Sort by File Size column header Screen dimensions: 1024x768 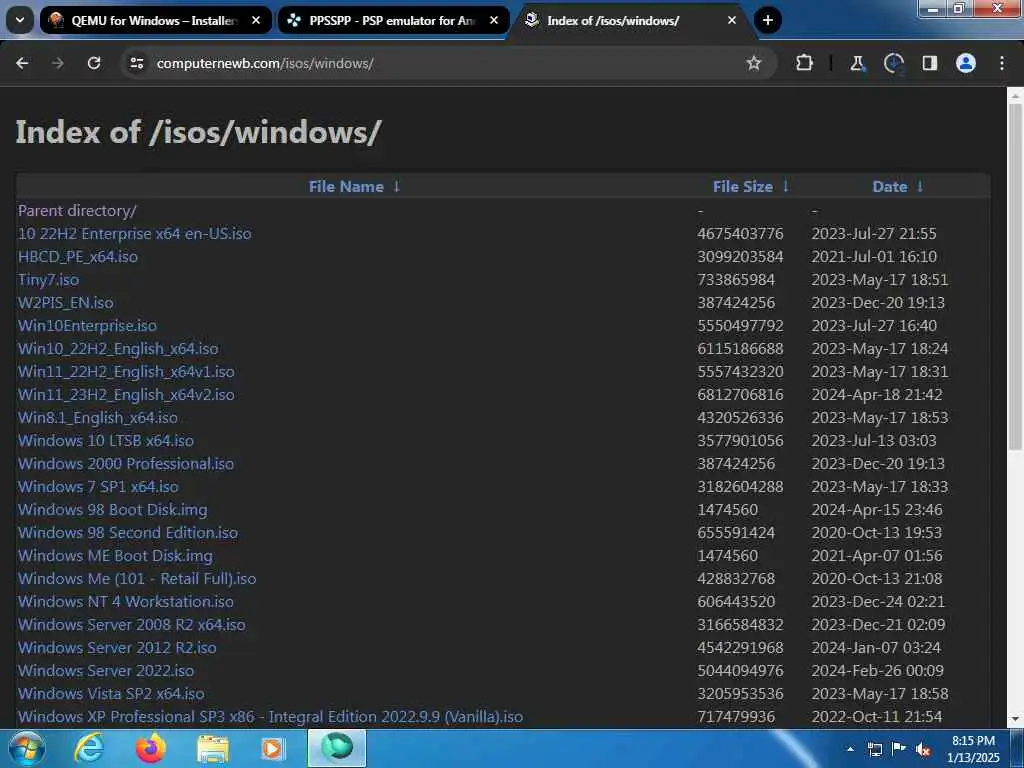click(743, 187)
